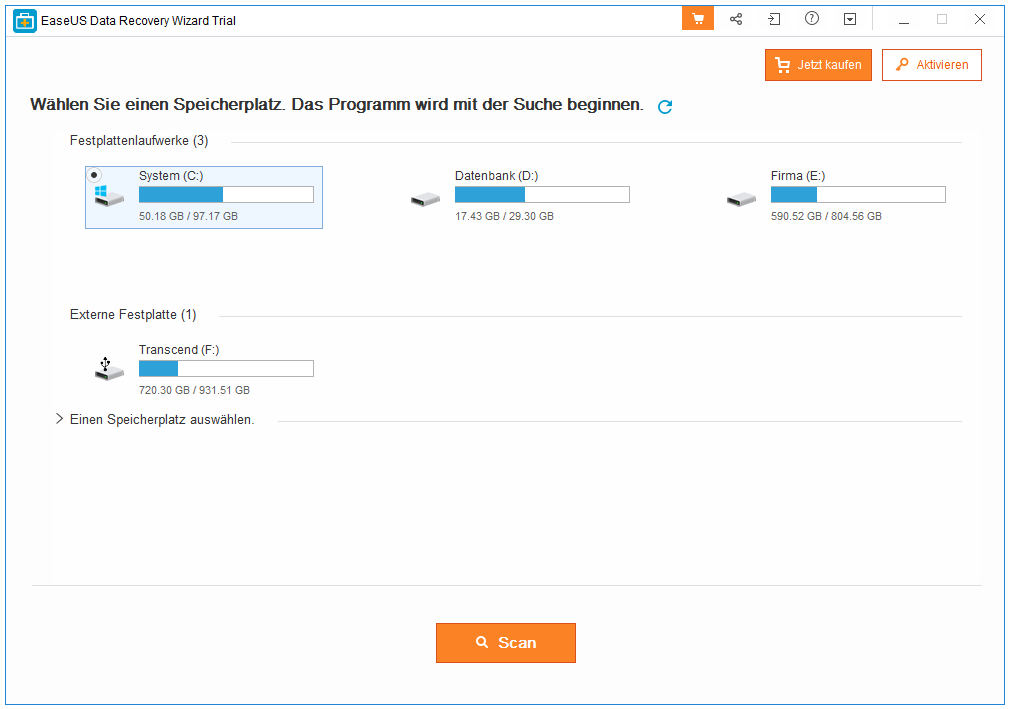The height and width of the screenshot is (709, 1009).
Task: Click the 'Externe Festplatte (1)' heading
Action: 133,315
